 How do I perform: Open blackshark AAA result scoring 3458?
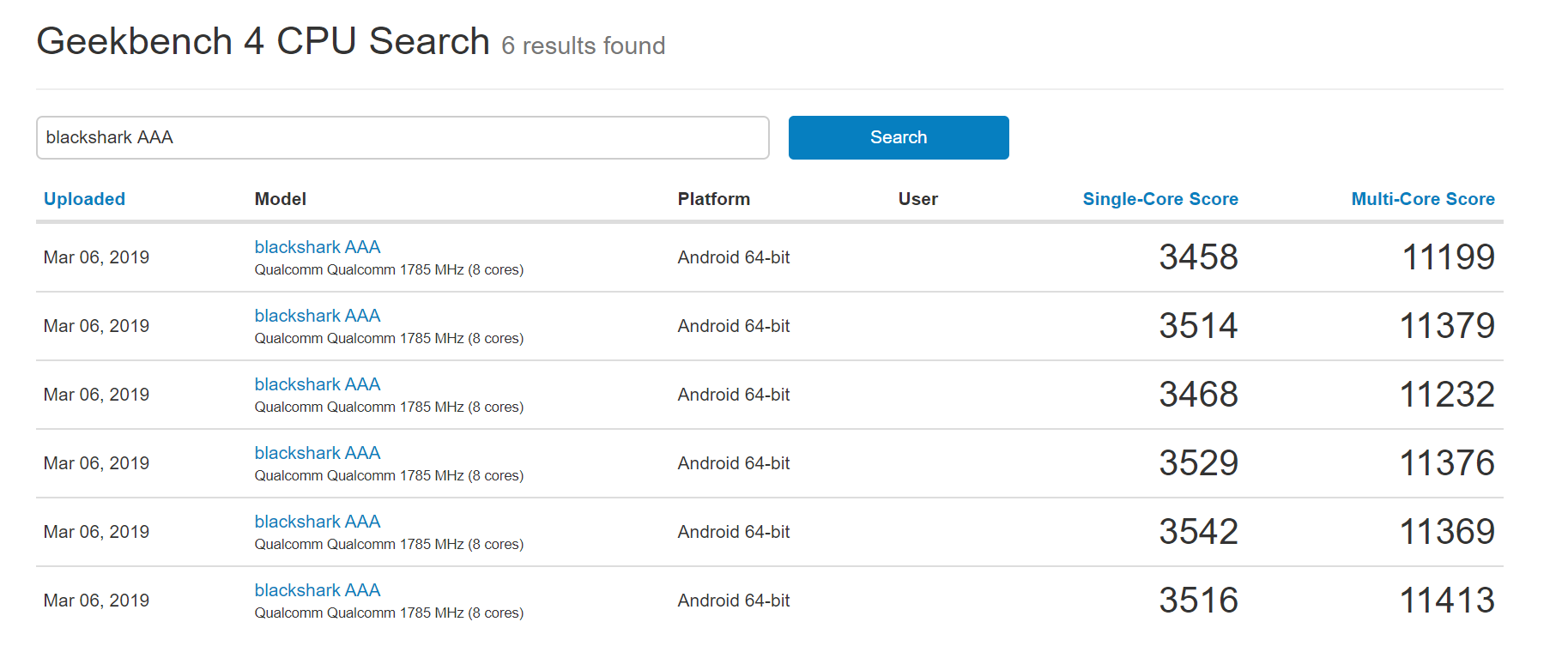[x=318, y=247]
